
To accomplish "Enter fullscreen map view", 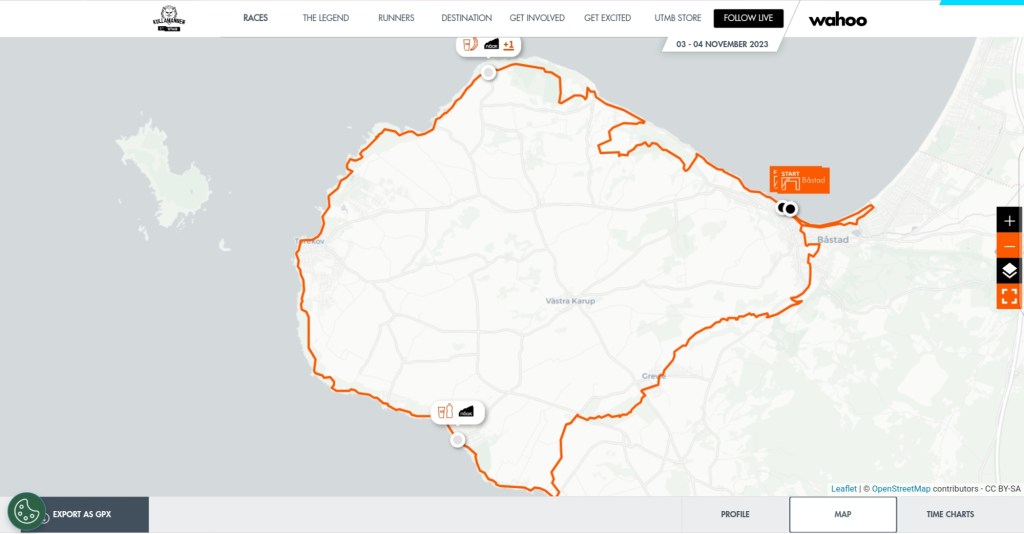I will coord(1009,296).
